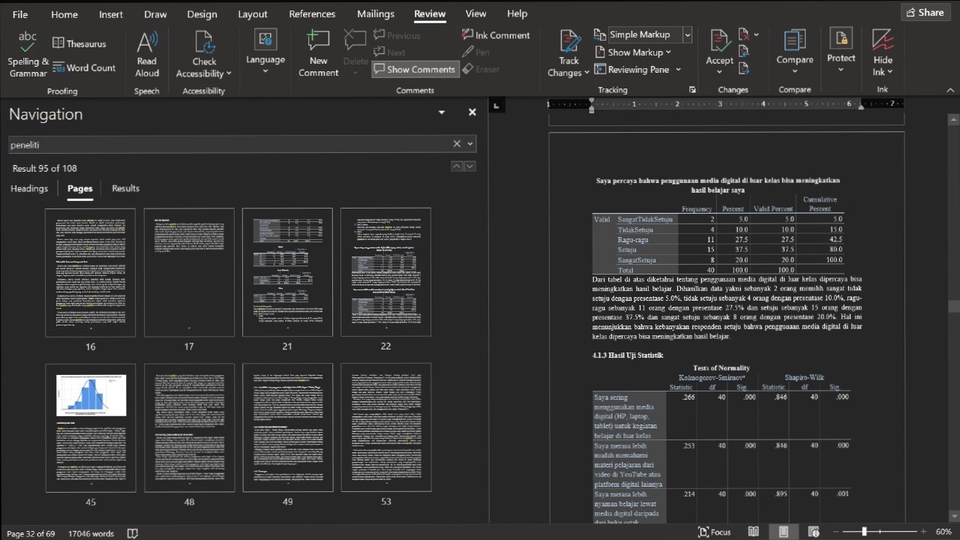960x540 pixels.
Task: Start Read Aloud
Action: point(147,54)
